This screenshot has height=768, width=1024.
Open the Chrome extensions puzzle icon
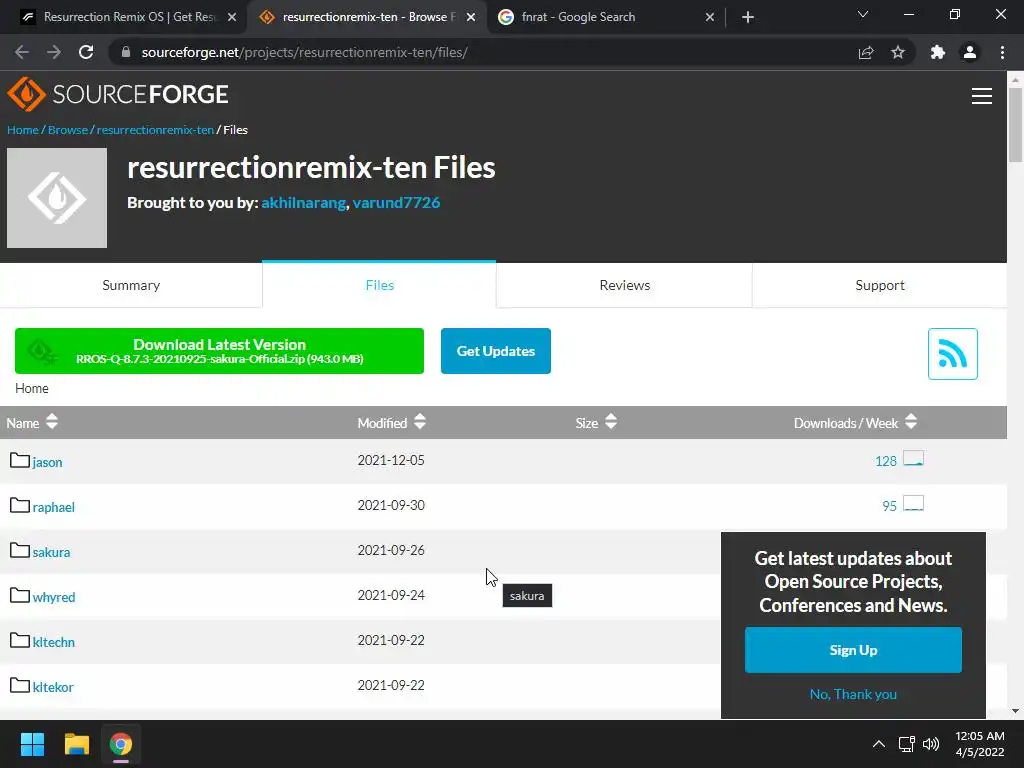[x=938, y=52]
